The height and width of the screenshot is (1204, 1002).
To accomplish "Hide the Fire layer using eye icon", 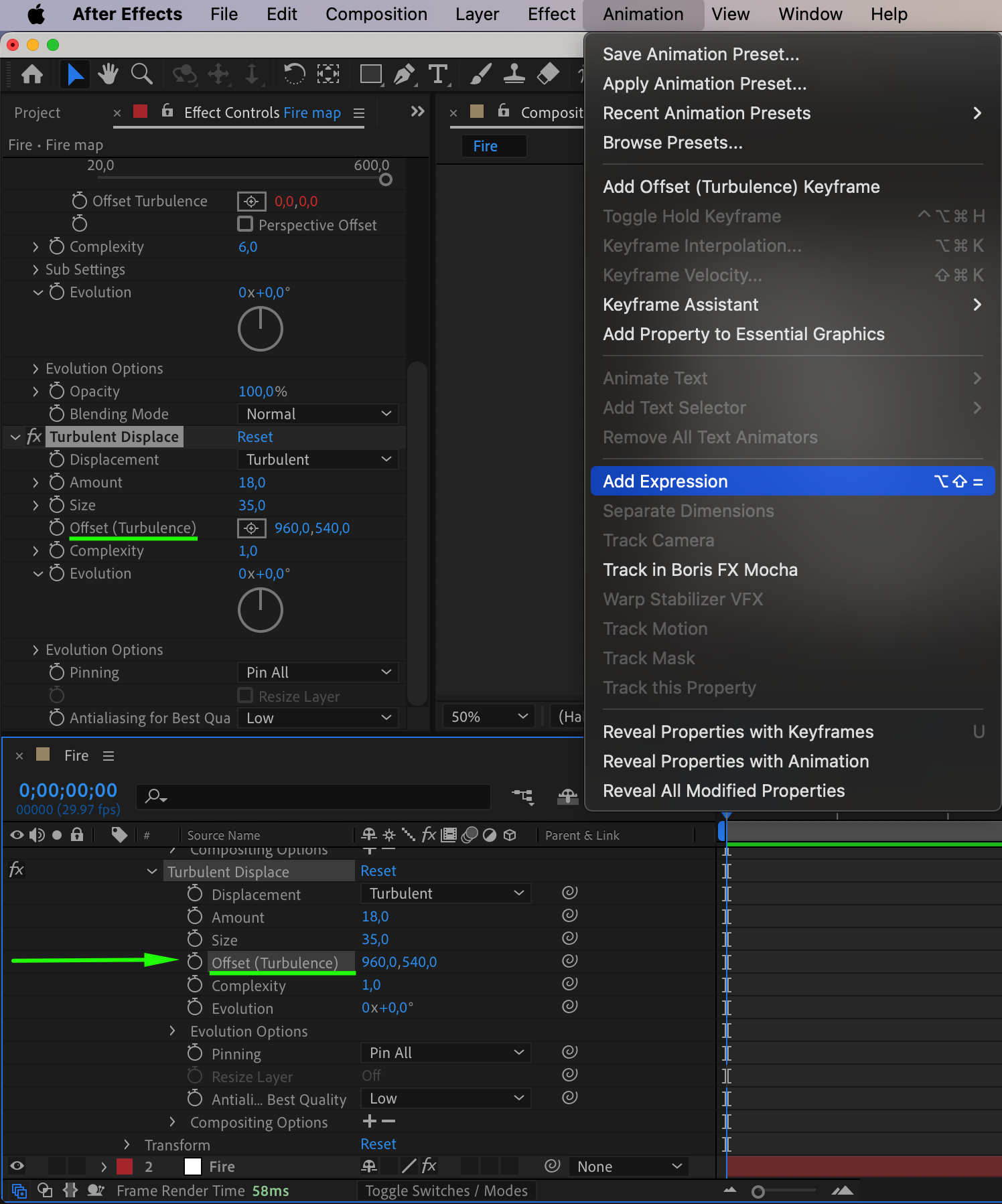I will pyautogui.click(x=17, y=1167).
